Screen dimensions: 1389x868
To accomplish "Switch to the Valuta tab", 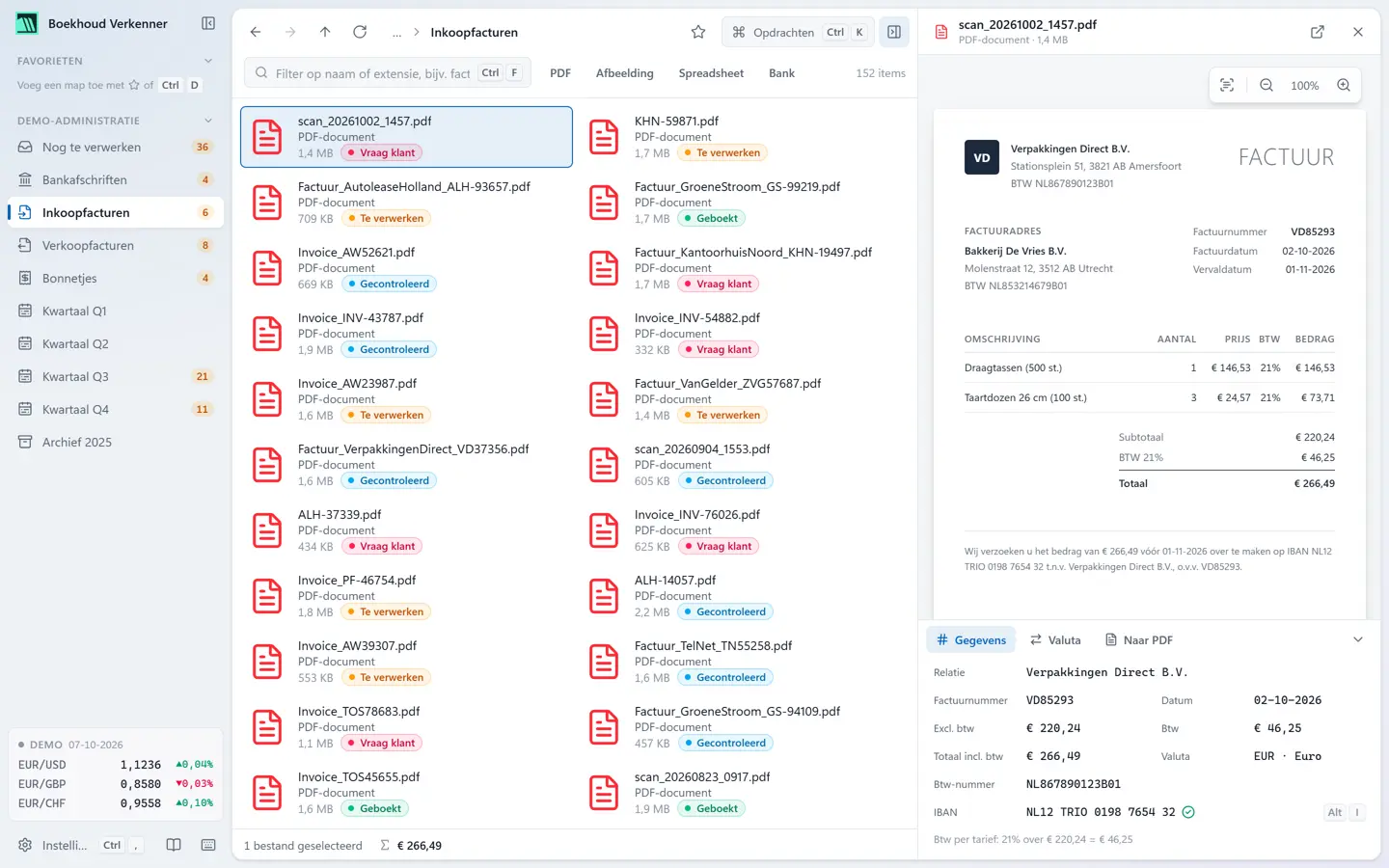I will [1055, 640].
